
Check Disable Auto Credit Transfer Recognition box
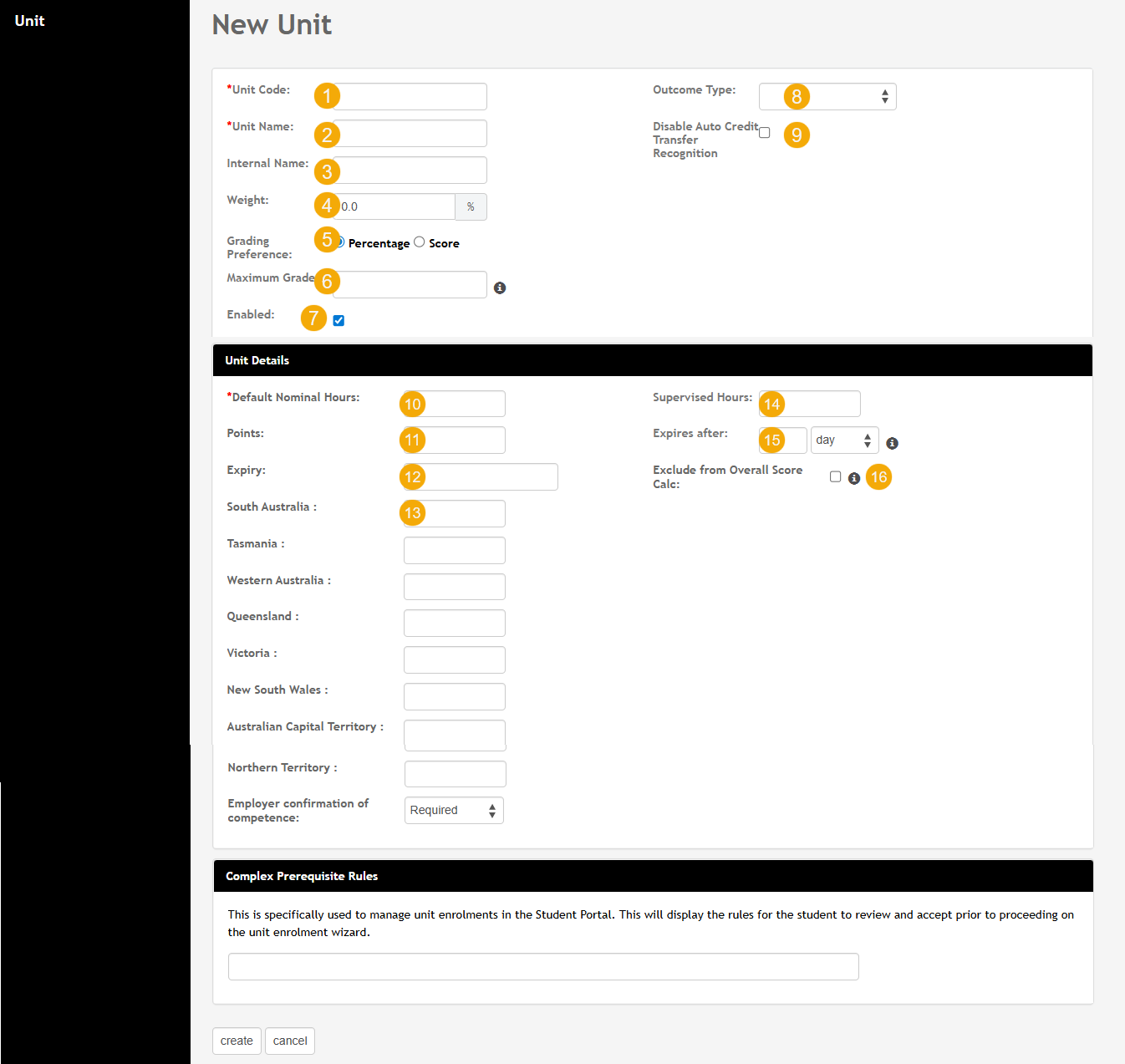tap(764, 132)
